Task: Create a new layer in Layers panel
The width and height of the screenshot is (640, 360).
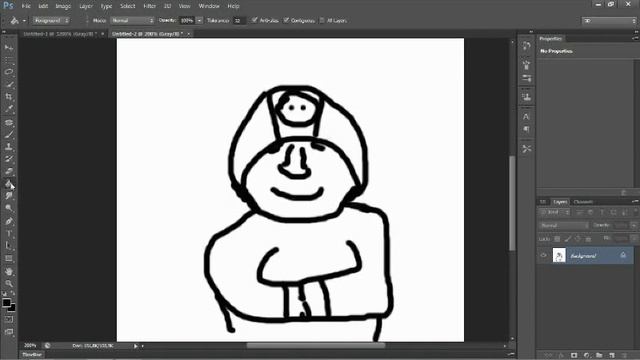Action: point(611,356)
